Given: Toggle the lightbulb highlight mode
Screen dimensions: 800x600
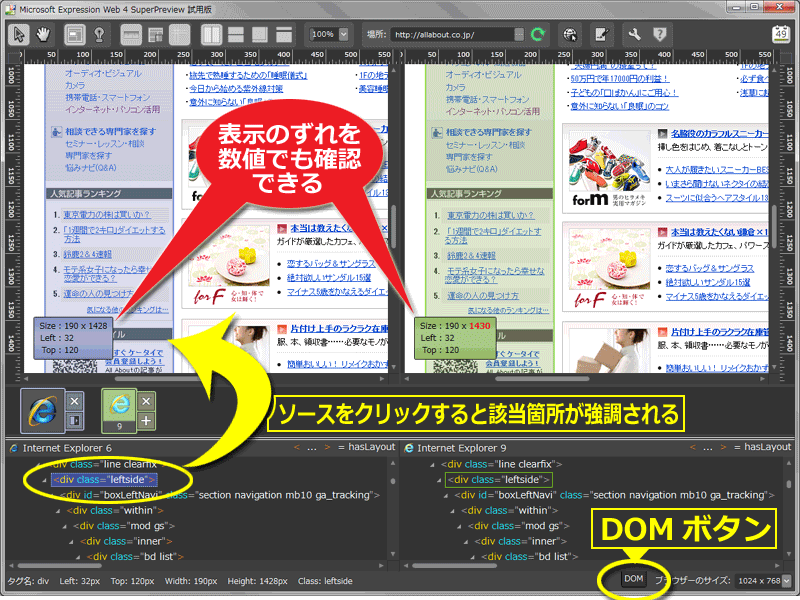Looking at the screenshot, I should point(99,35).
